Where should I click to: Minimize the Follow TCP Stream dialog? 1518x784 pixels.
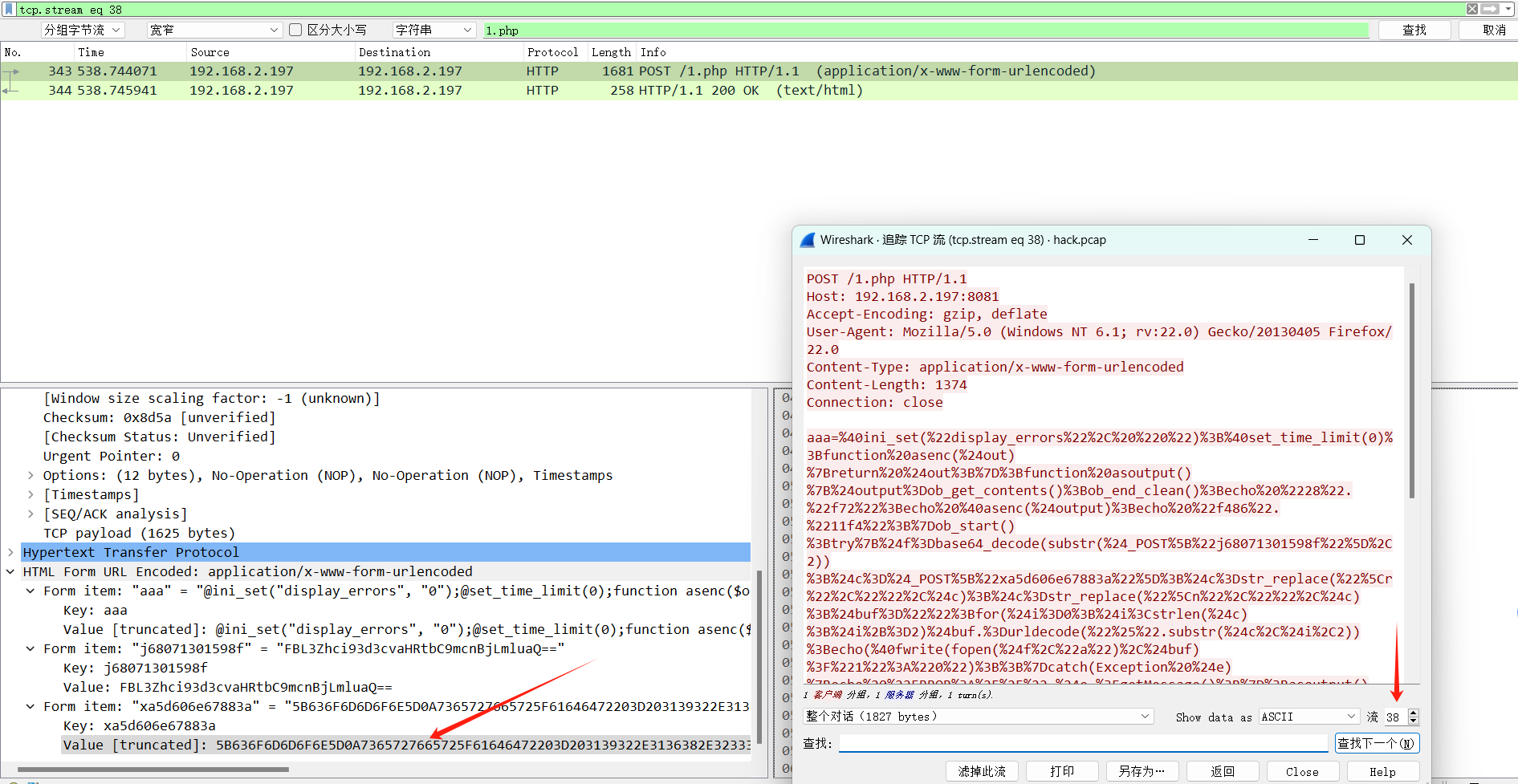pyautogui.click(x=1313, y=240)
